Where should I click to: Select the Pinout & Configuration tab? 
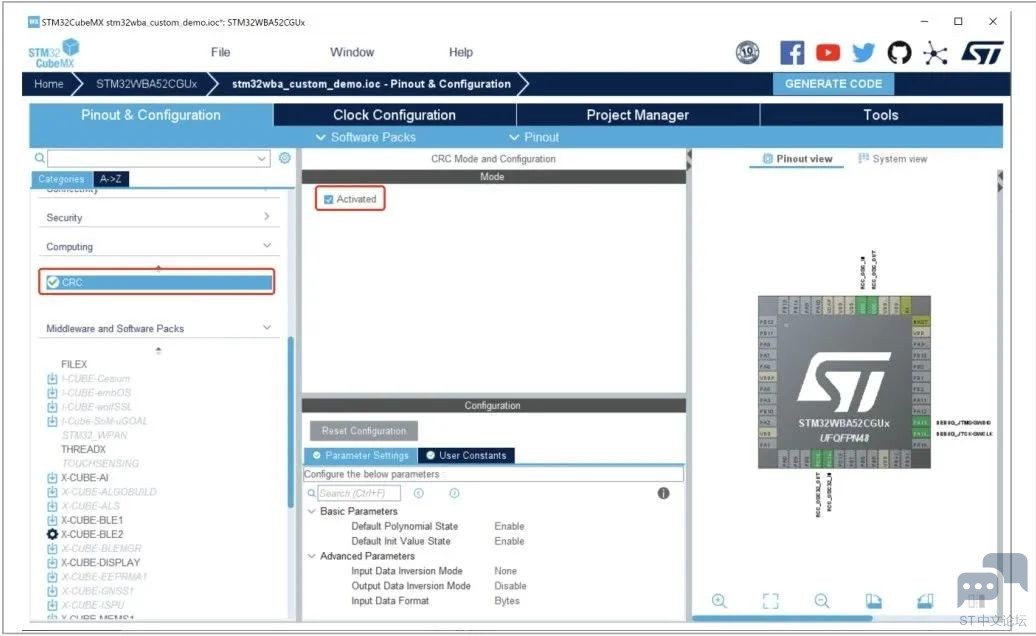[x=151, y=115]
